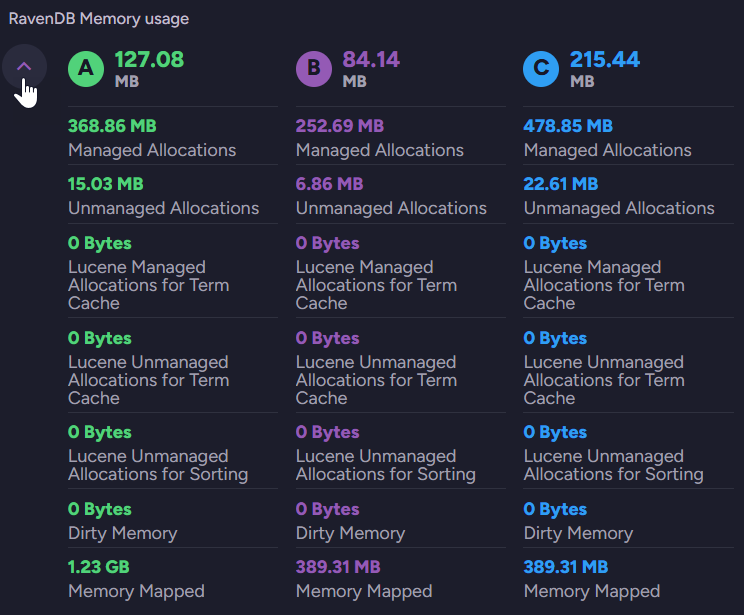Click node B's Lucene Unmanaged Term Cache label

coord(376,380)
